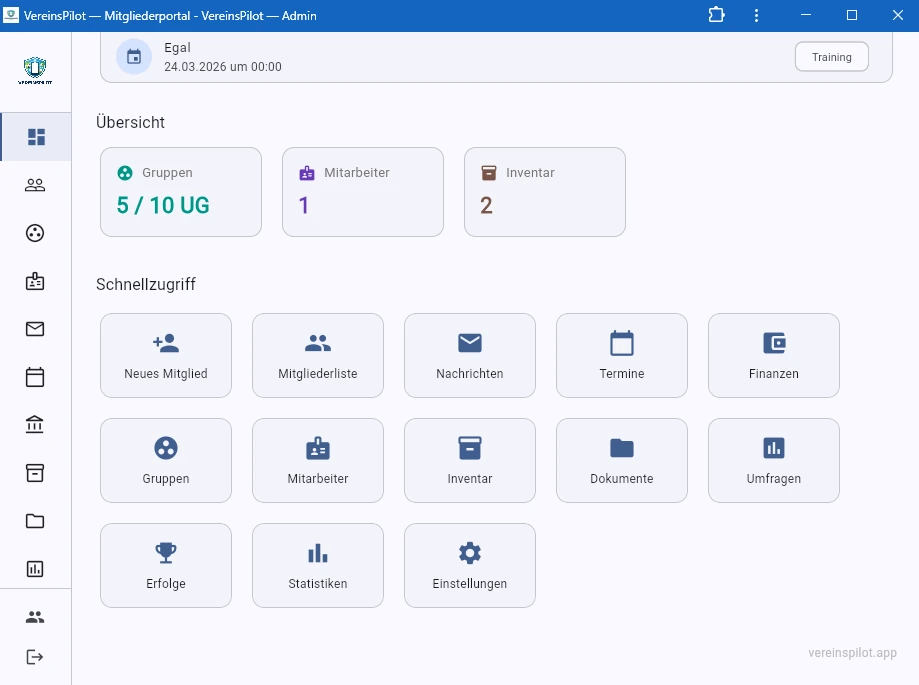
Task: Click the Gruppen overview card showing 5 / 10 UG
Action: (180, 191)
